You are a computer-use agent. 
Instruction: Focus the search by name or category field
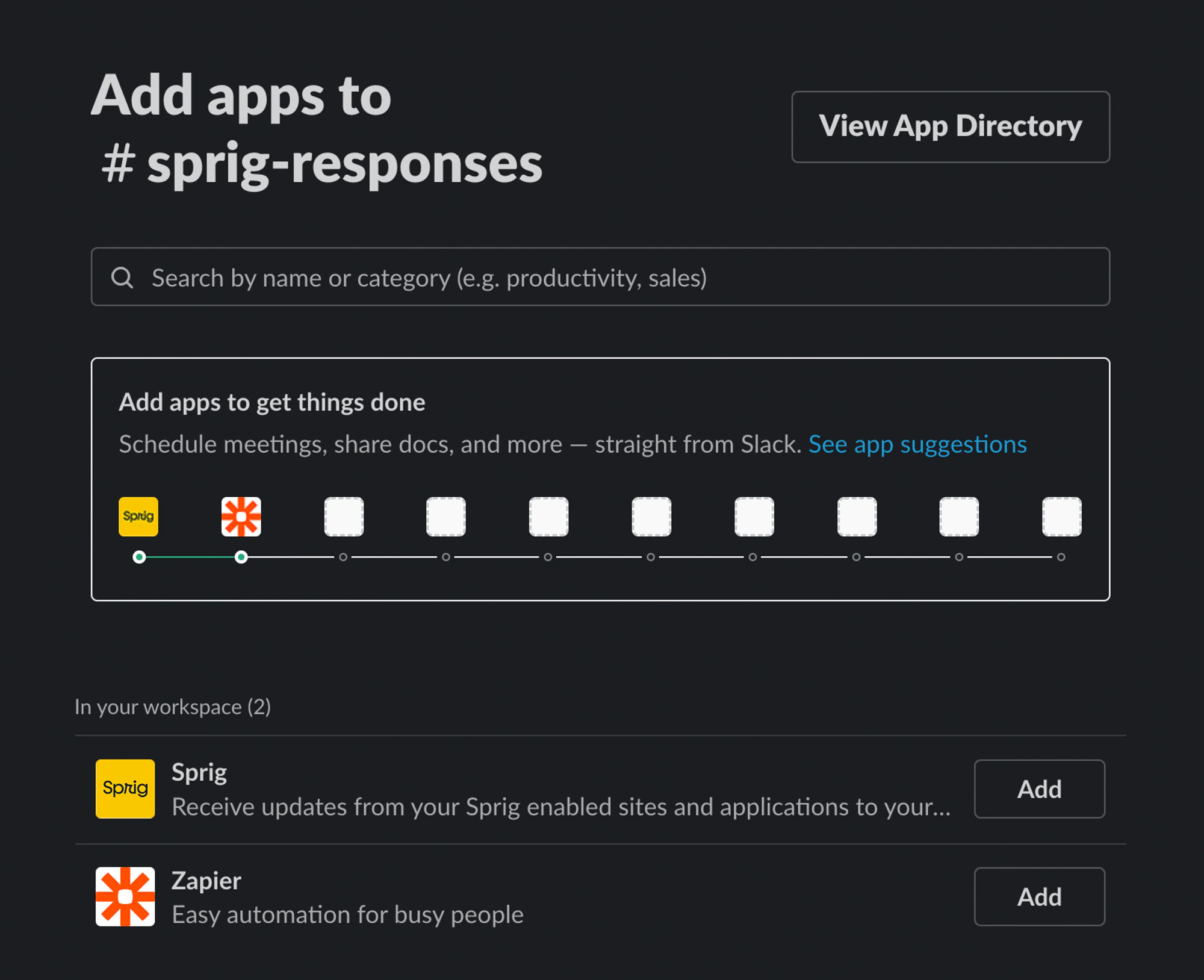pos(600,277)
